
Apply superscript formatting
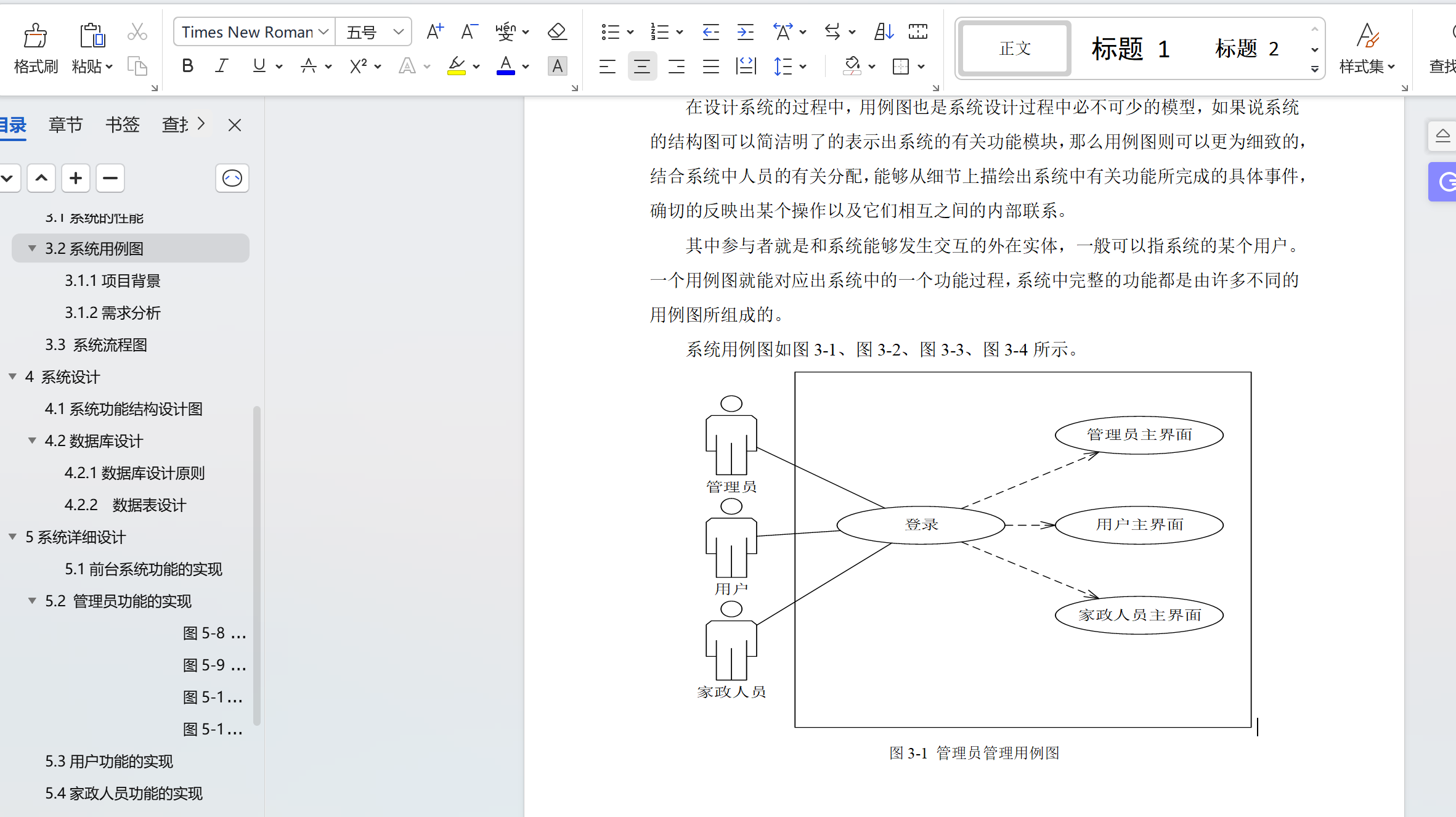359,66
